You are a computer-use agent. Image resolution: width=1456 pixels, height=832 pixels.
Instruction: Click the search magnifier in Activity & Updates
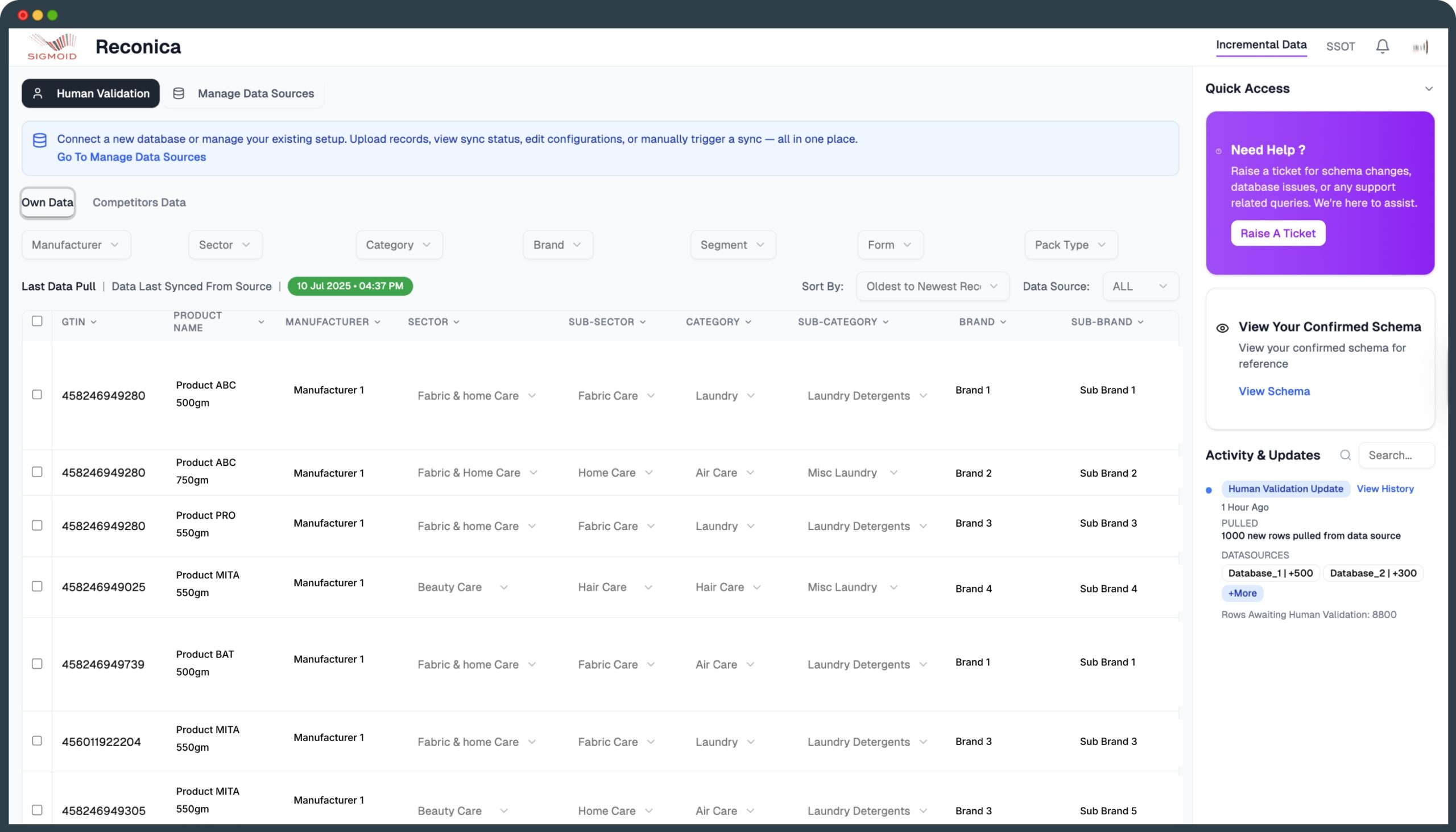1345,455
